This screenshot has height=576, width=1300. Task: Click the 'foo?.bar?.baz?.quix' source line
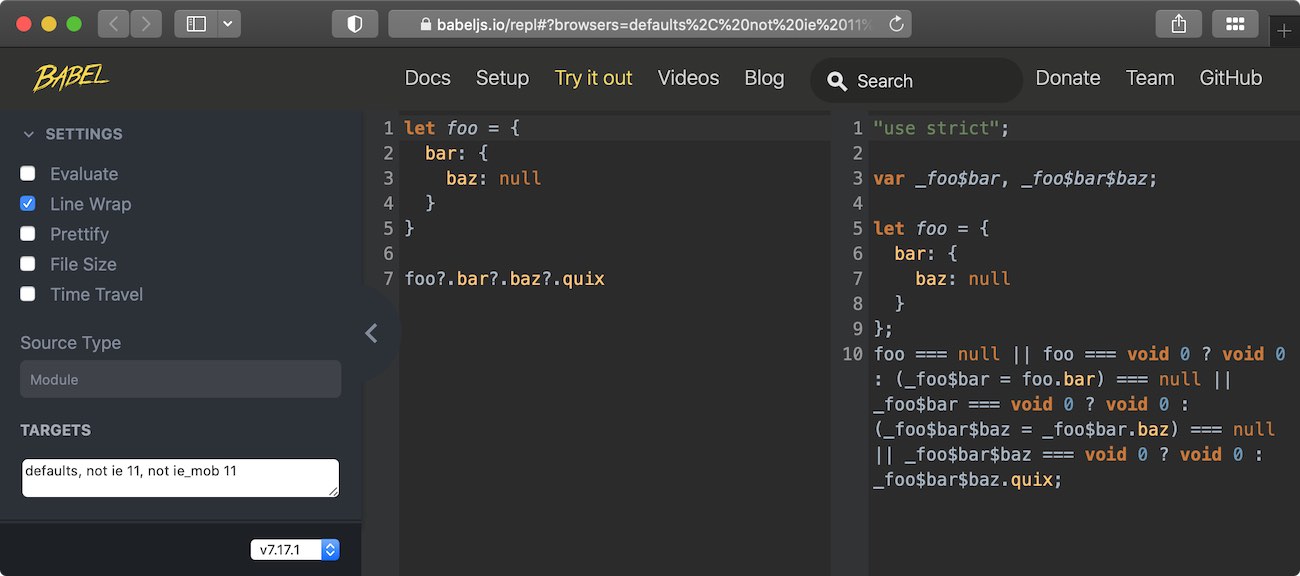point(504,279)
